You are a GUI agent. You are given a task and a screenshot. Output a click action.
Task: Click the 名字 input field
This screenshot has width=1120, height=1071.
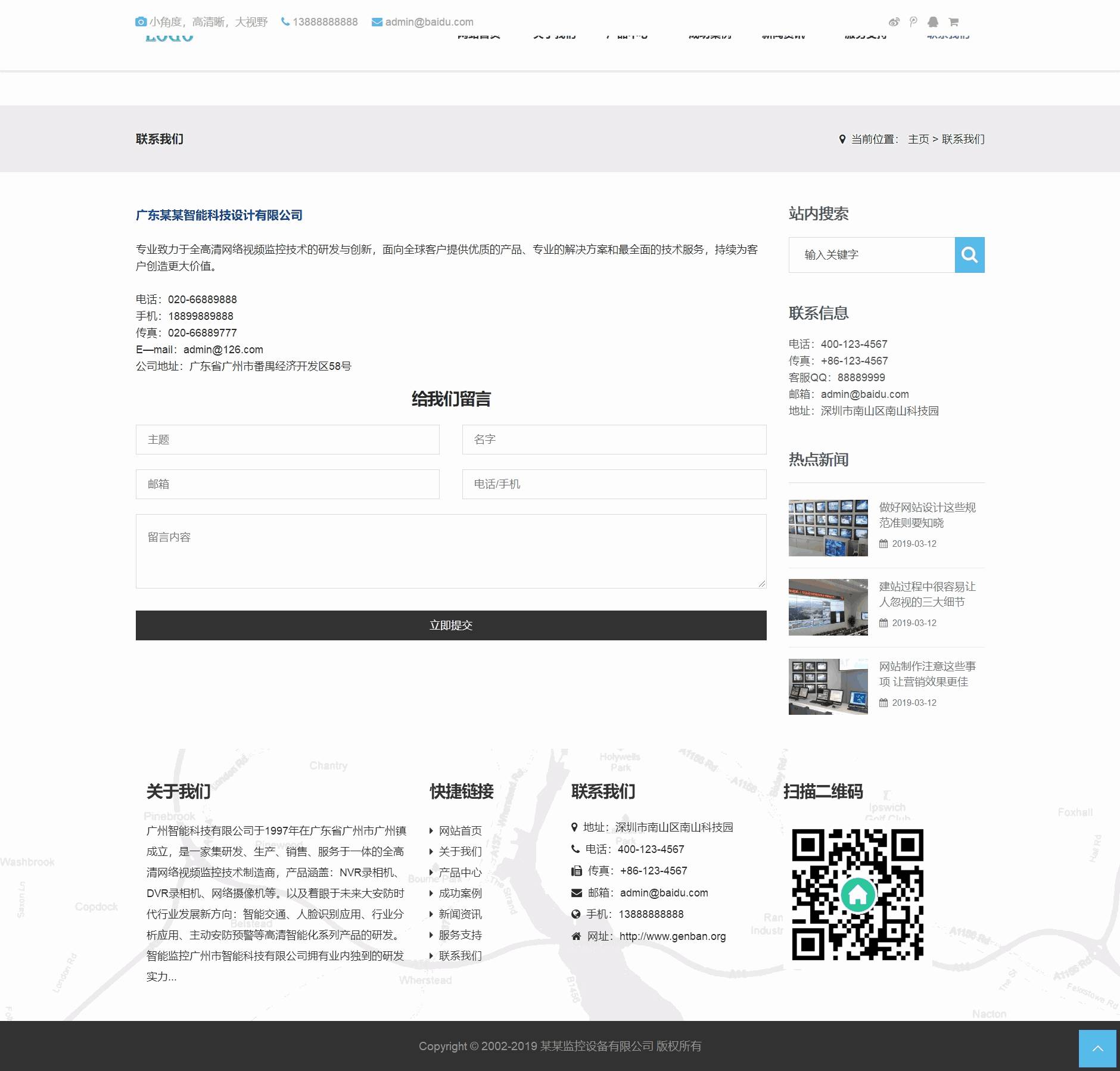pos(614,440)
